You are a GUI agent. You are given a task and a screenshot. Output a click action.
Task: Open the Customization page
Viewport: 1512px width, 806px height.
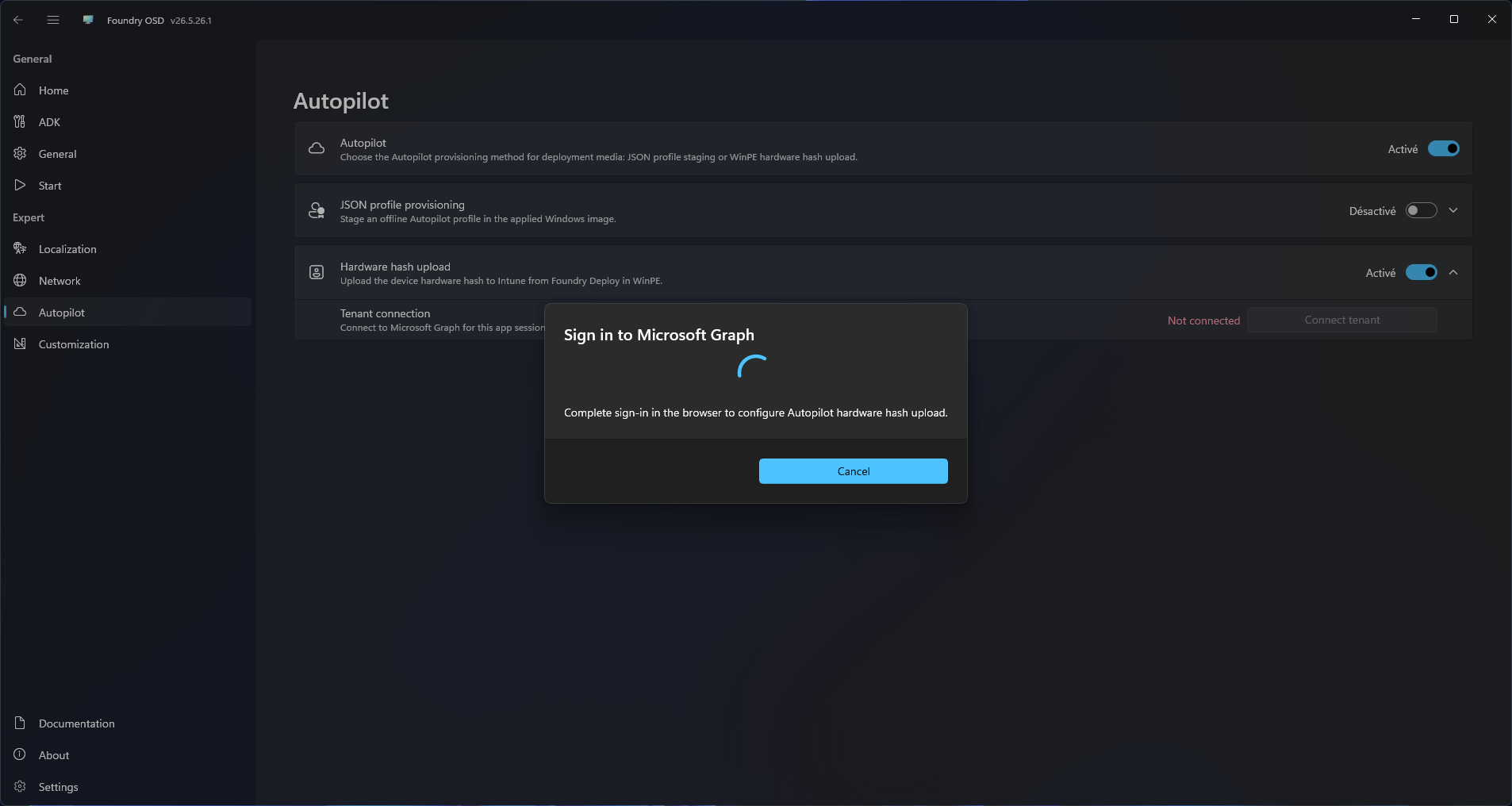click(x=74, y=344)
